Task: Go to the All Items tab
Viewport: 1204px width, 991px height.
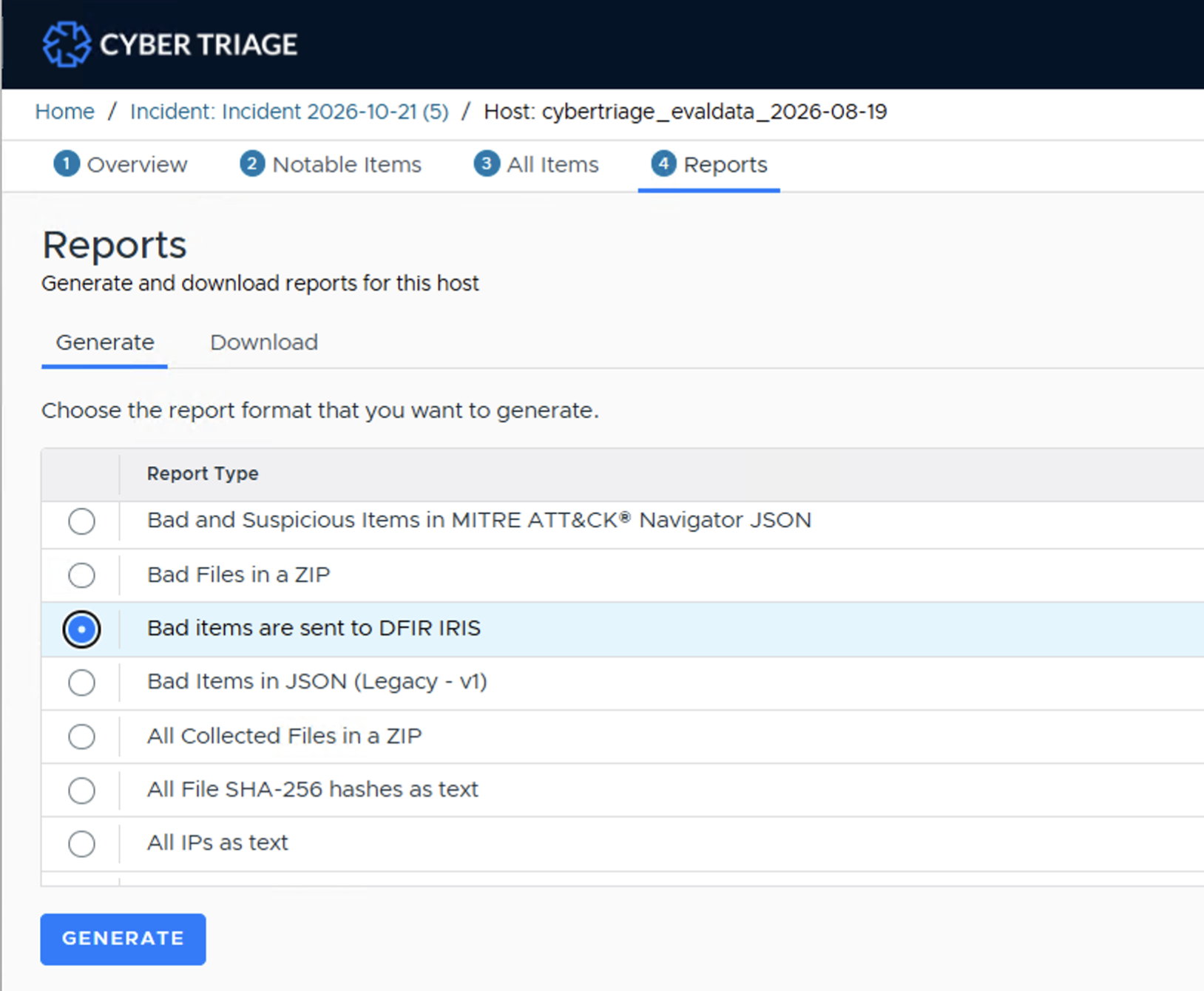Action: click(x=536, y=164)
